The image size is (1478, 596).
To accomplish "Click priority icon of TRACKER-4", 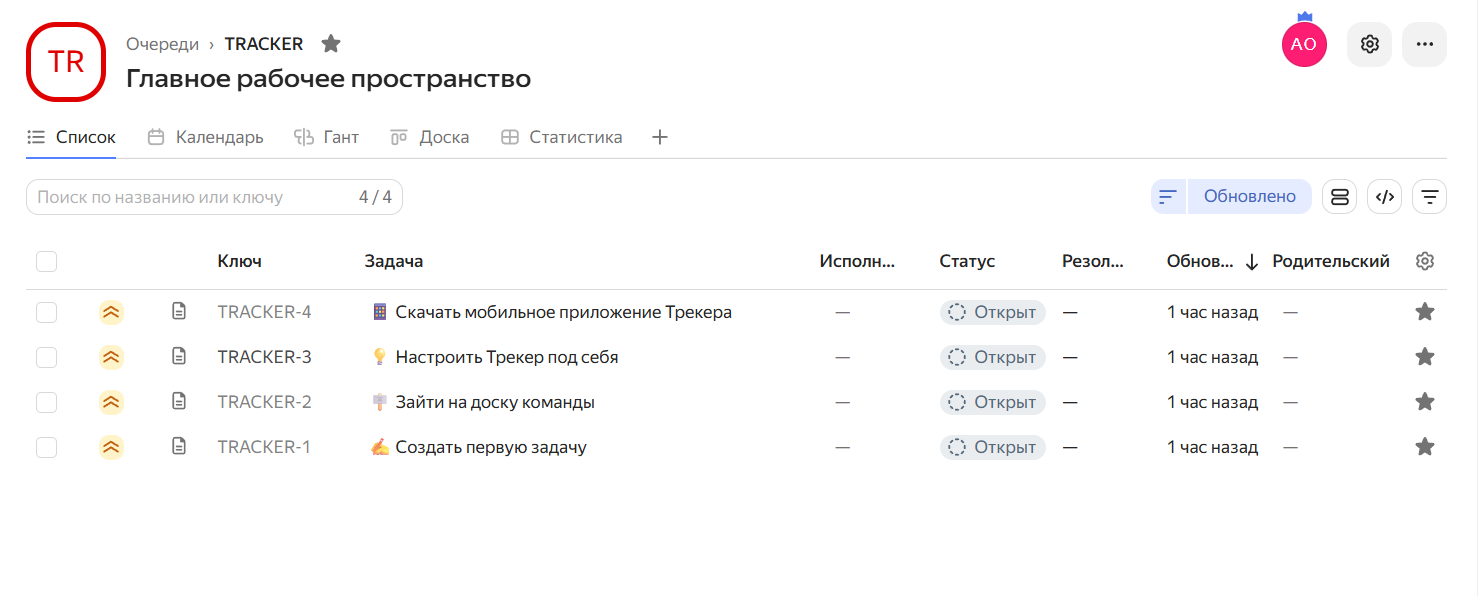I will click(111, 312).
